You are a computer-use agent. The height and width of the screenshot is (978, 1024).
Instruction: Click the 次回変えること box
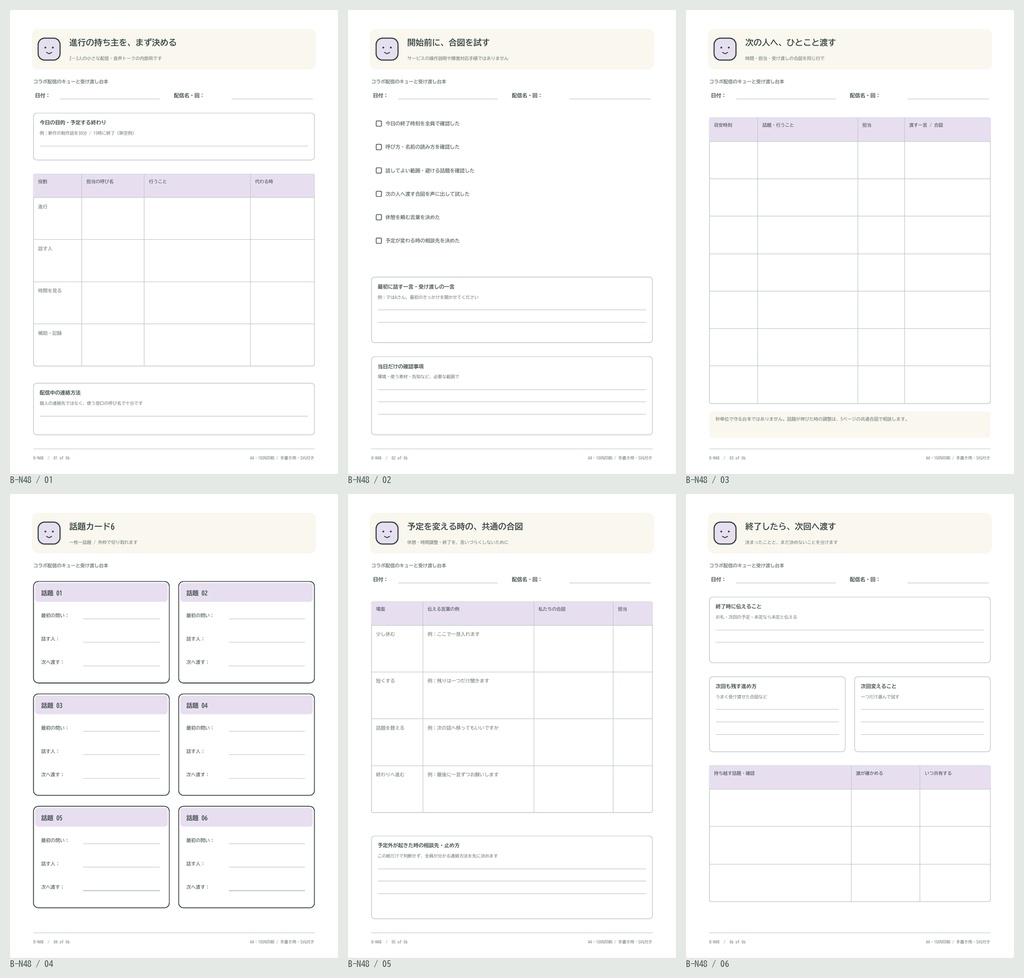922,714
